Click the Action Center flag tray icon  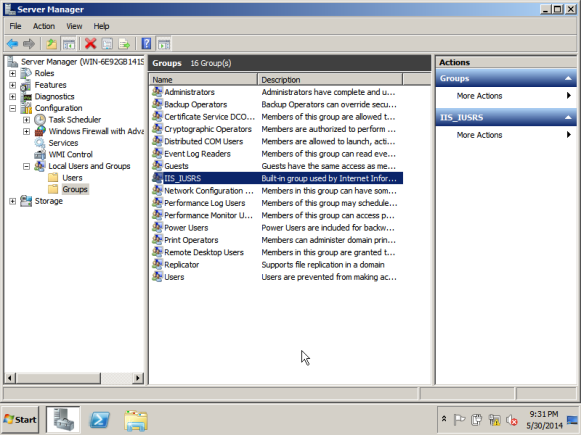click(459, 420)
